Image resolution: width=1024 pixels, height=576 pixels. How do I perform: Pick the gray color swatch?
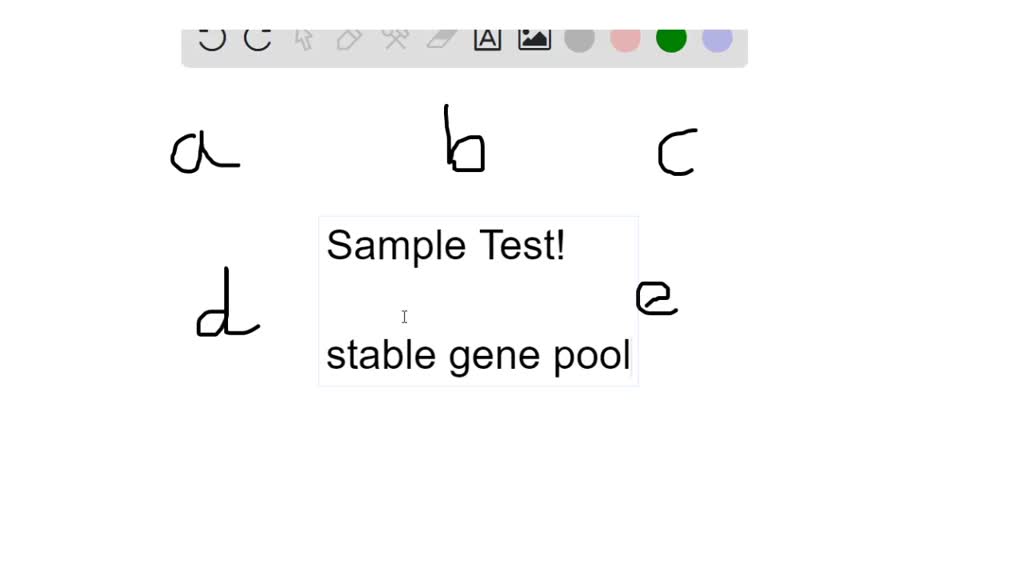coord(580,39)
